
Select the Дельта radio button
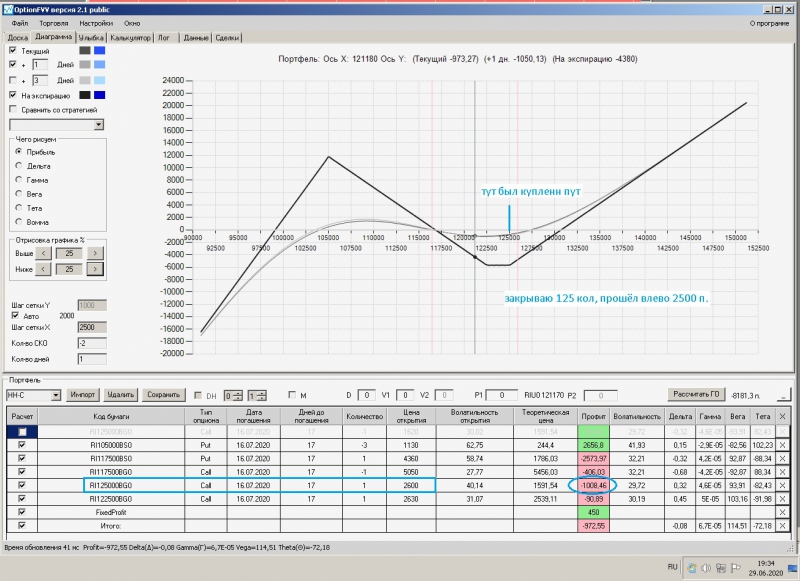19,166
